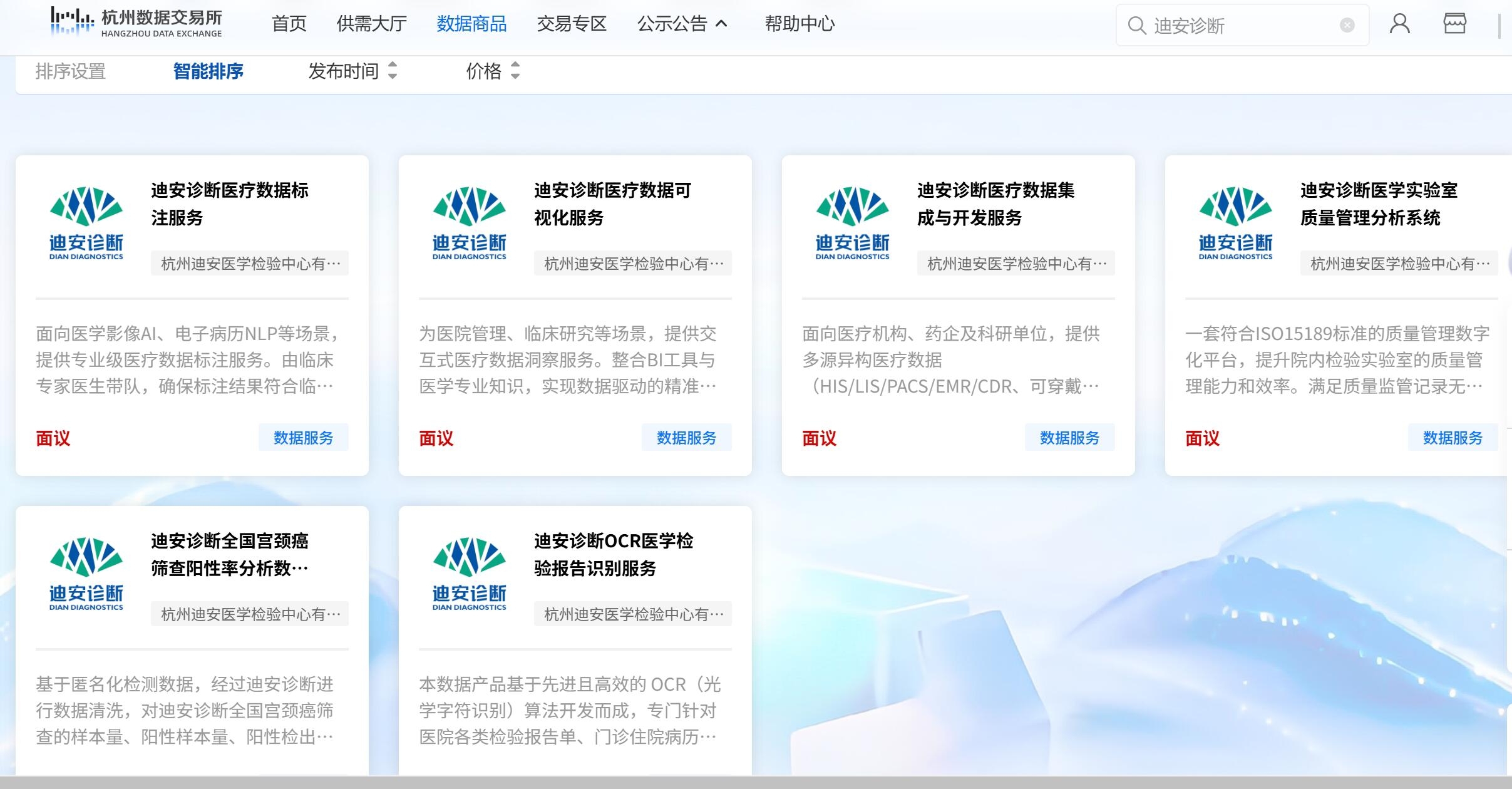This screenshot has height=789, width=1512.
Task: Click logo on 医疗数据可视化服务 card
Action: [470, 223]
